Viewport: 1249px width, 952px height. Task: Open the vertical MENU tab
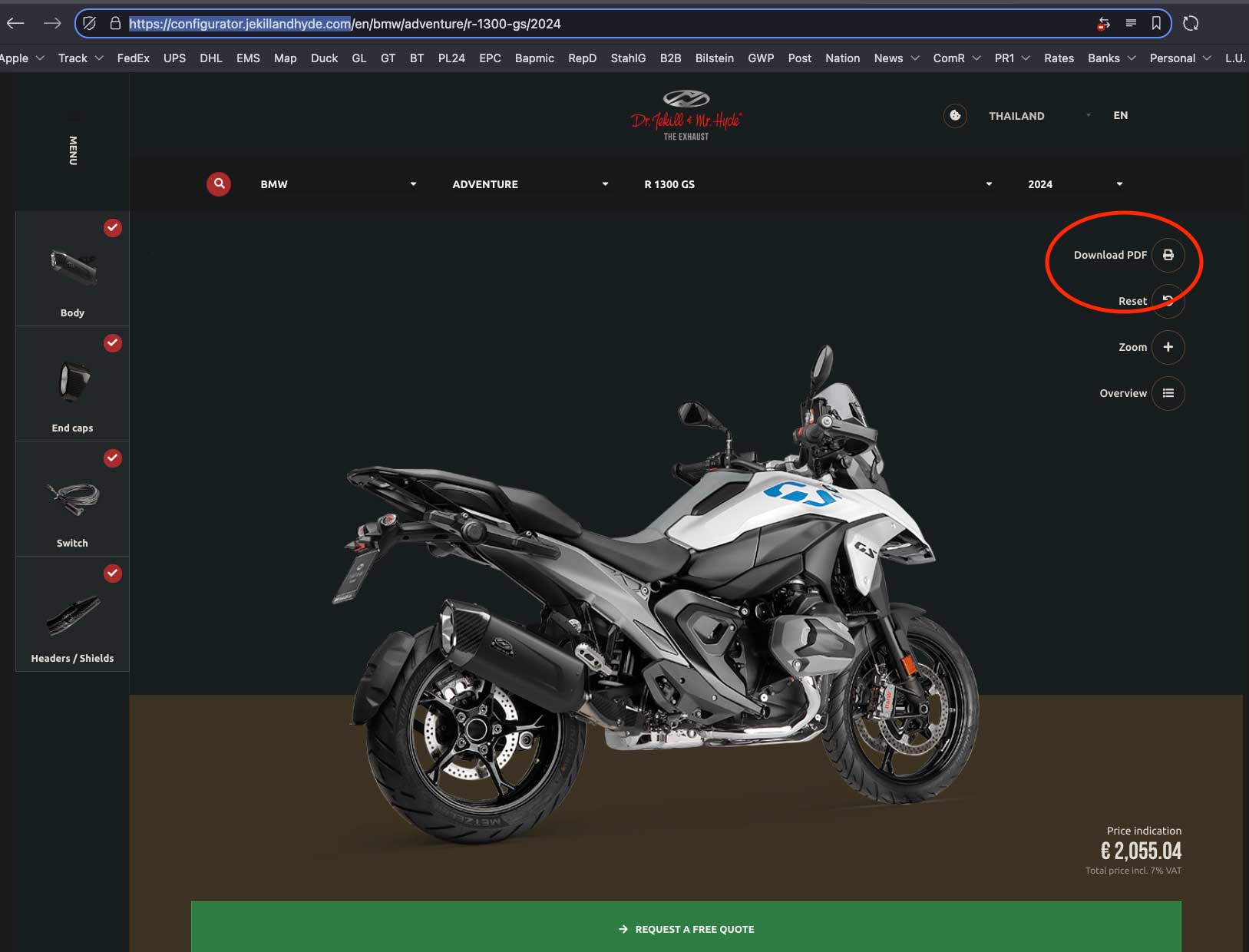(73, 150)
